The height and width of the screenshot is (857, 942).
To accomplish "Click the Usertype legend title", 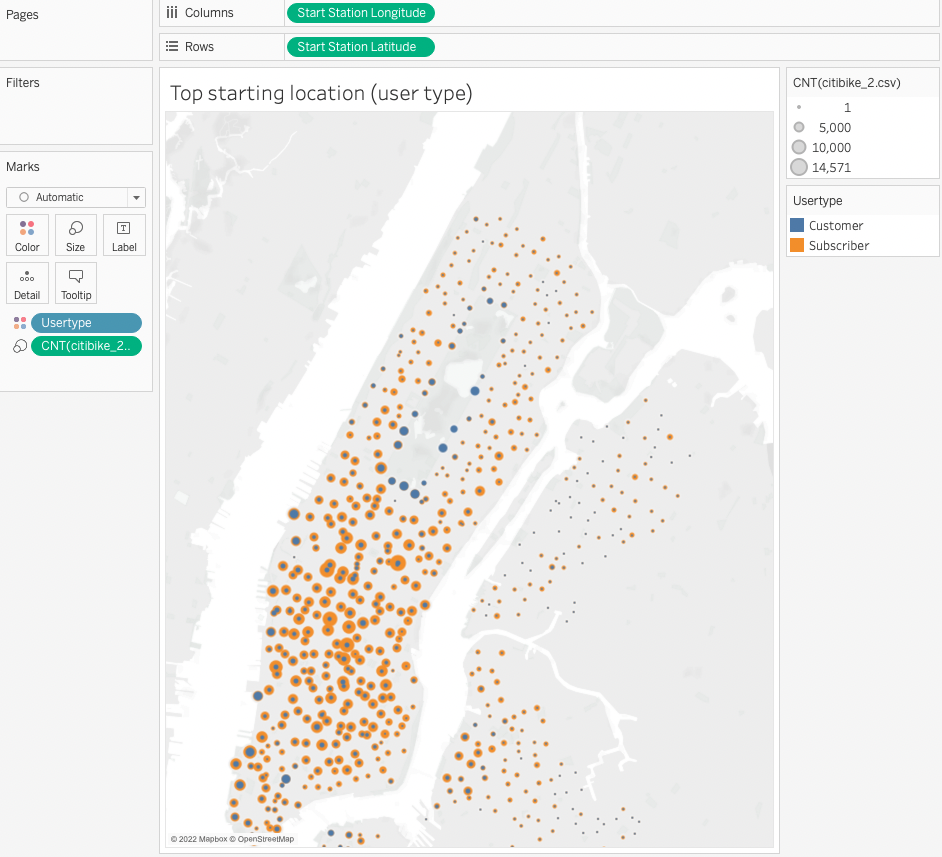I will pyautogui.click(x=818, y=201).
